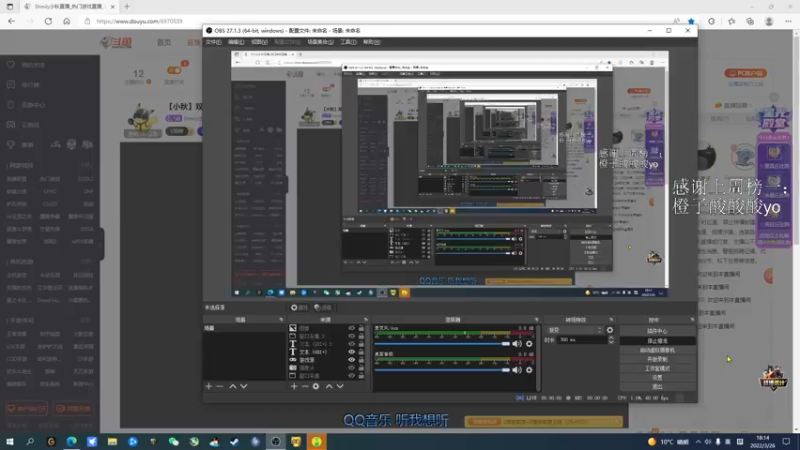Image resolution: width=800 pixels, height=450 pixels.
Task: Toggle visibility of Image (图像) source
Action: [x=352, y=328]
